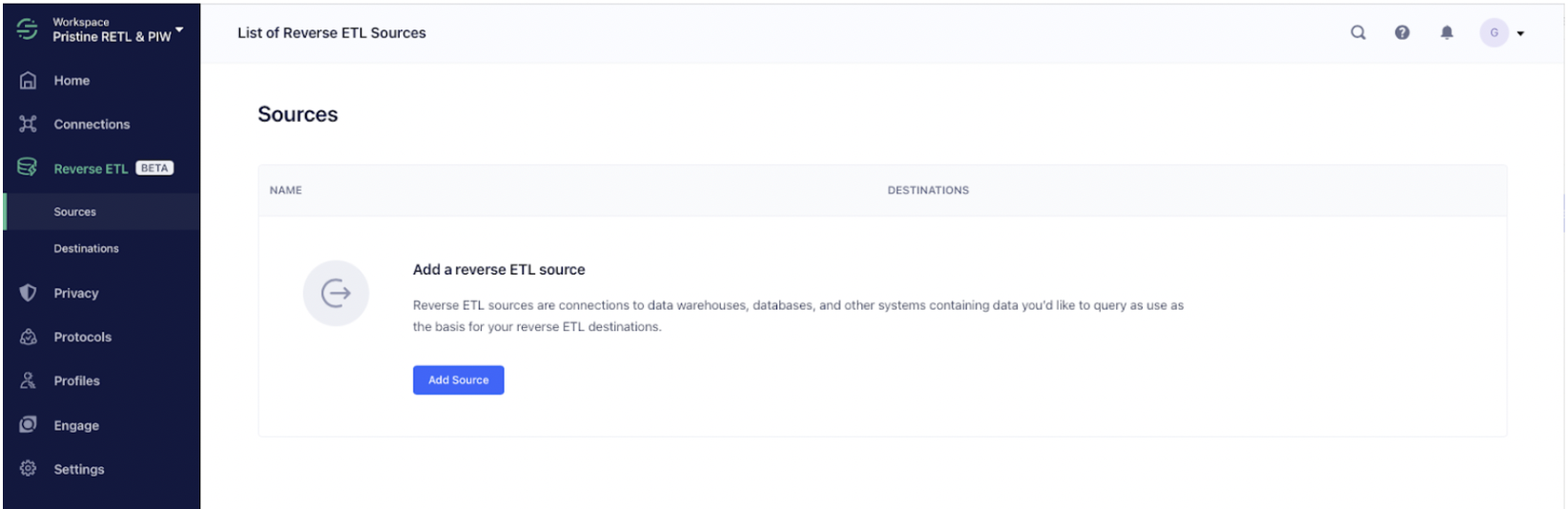Click the Engage icon in sidebar
Image resolution: width=1568 pixels, height=509 pixels.
pos(29,424)
